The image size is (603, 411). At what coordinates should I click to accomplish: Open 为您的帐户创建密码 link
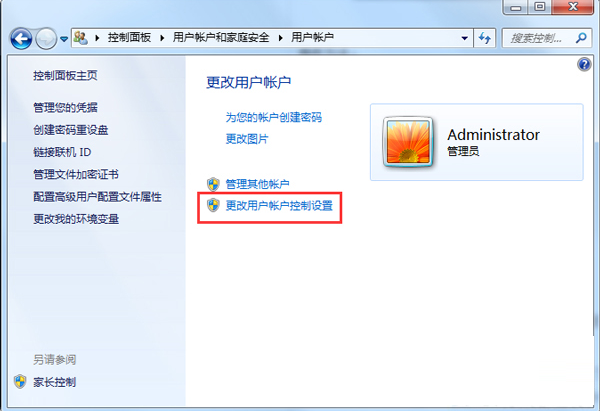pos(273,117)
